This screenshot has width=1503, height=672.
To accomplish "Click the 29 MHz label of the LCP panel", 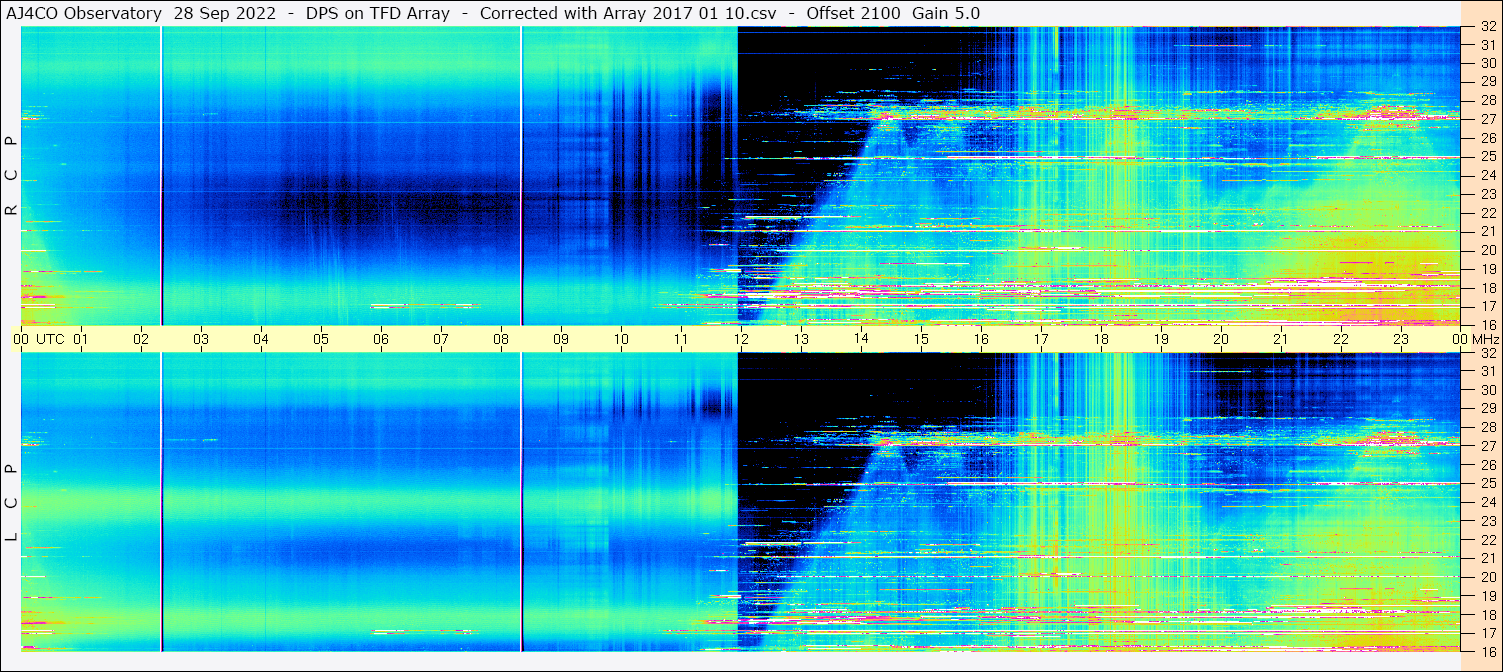I will point(1487,409).
